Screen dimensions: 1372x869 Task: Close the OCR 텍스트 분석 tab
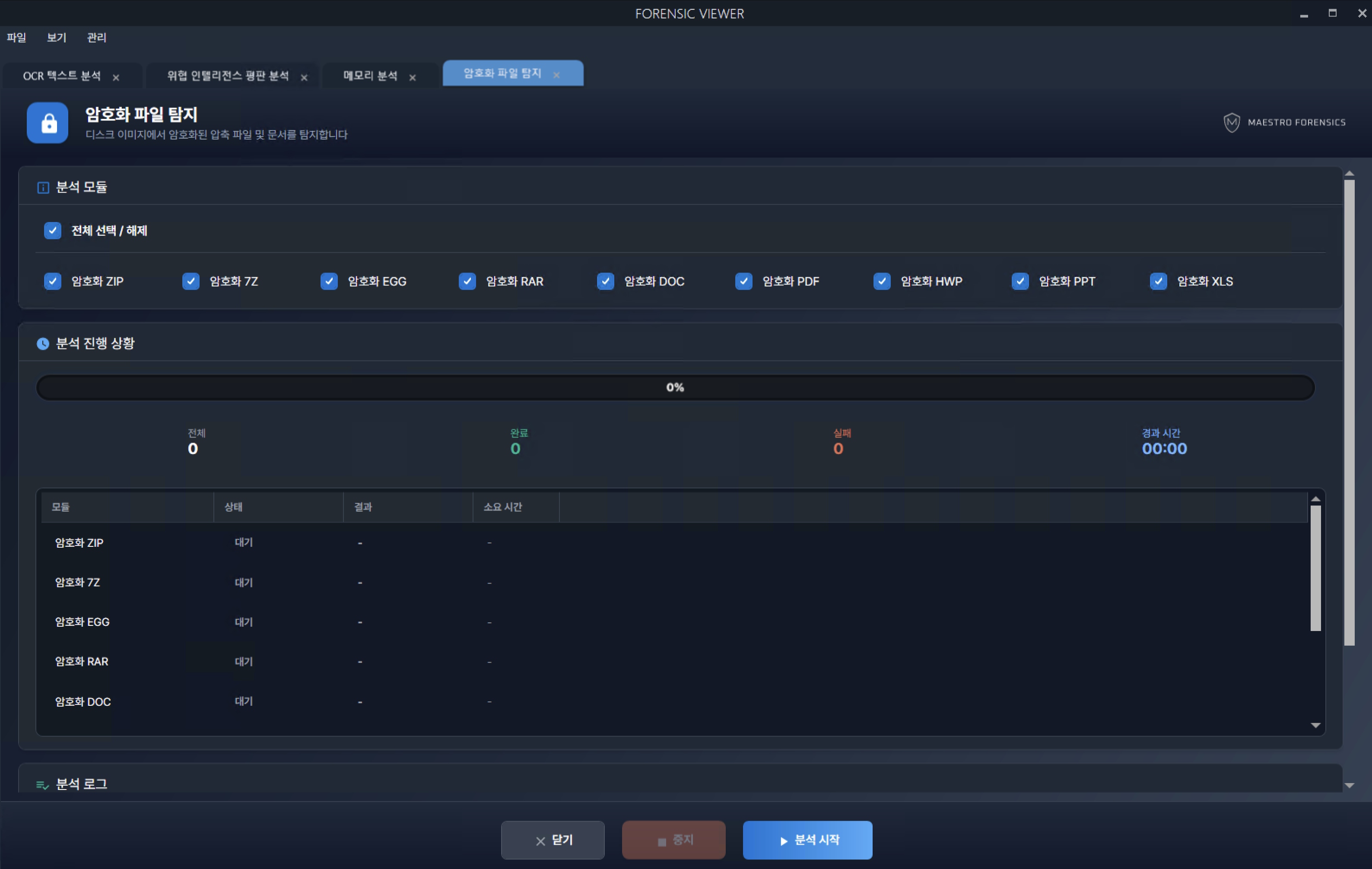pyautogui.click(x=116, y=77)
